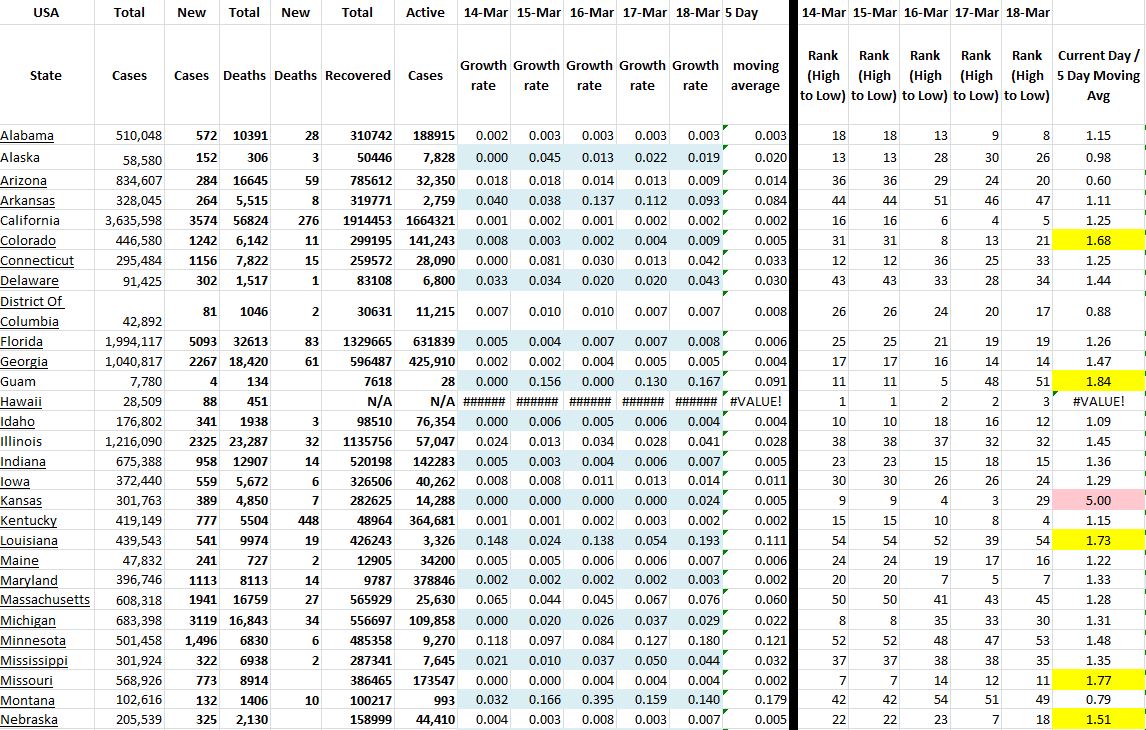Open the Nebraska state link
Screen dimensions: 1146x730
pyautogui.click(x=29, y=720)
